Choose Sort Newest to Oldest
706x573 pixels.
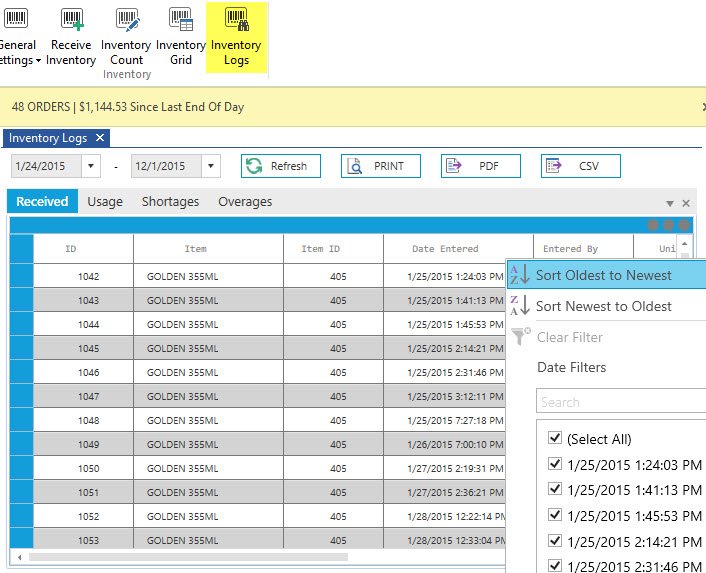(603, 306)
